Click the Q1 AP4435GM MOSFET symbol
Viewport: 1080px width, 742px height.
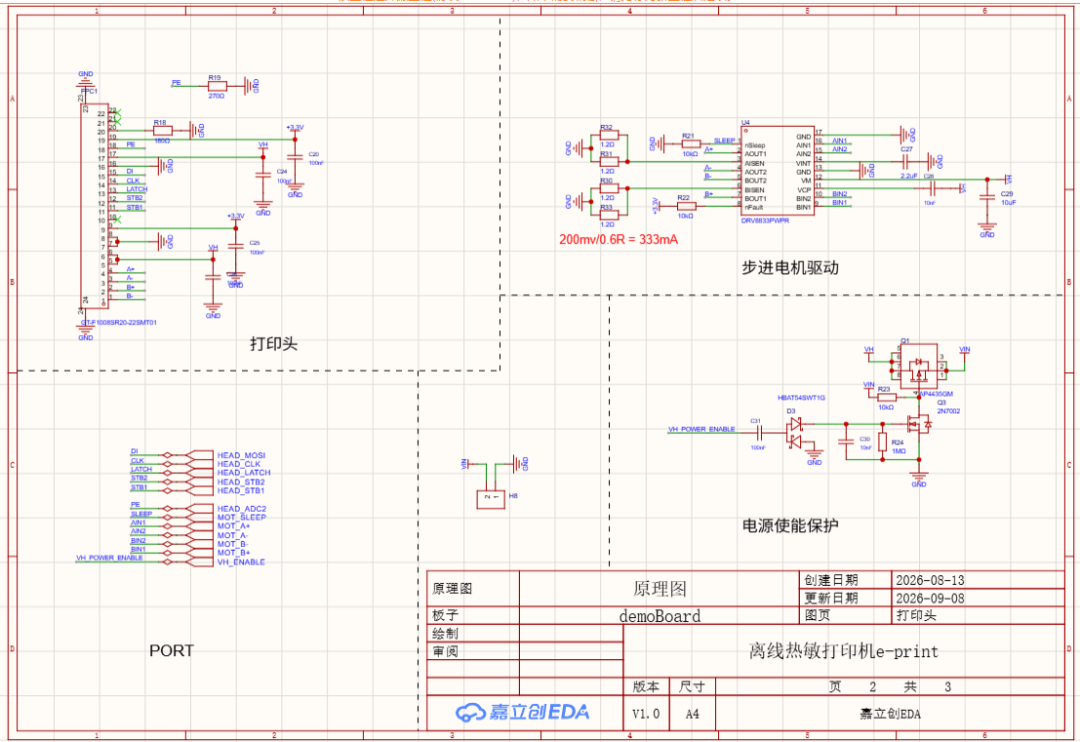point(918,367)
